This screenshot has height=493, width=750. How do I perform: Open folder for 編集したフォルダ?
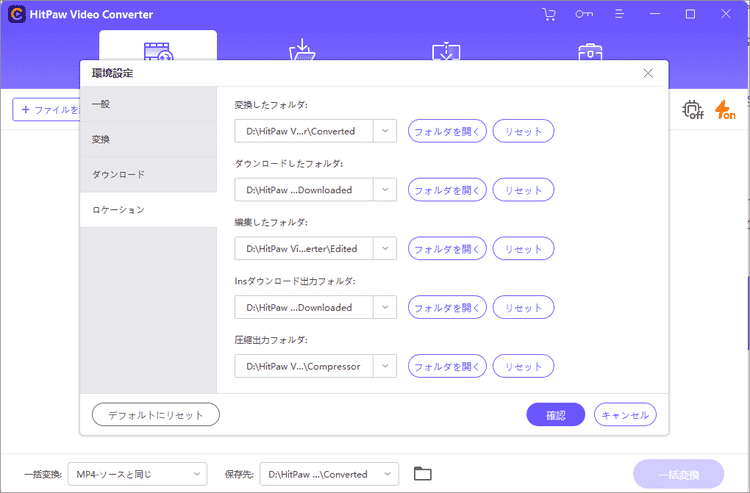click(x=447, y=249)
